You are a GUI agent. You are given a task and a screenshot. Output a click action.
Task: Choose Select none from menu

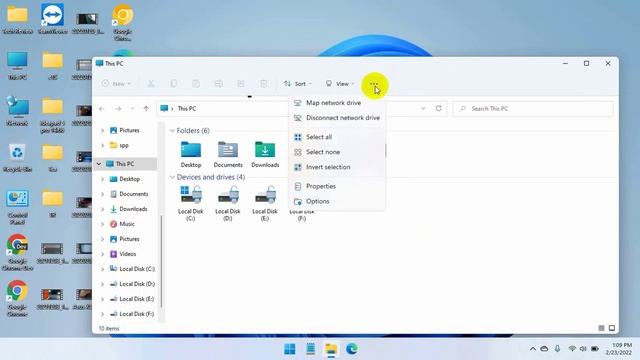[x=337, y=152]
